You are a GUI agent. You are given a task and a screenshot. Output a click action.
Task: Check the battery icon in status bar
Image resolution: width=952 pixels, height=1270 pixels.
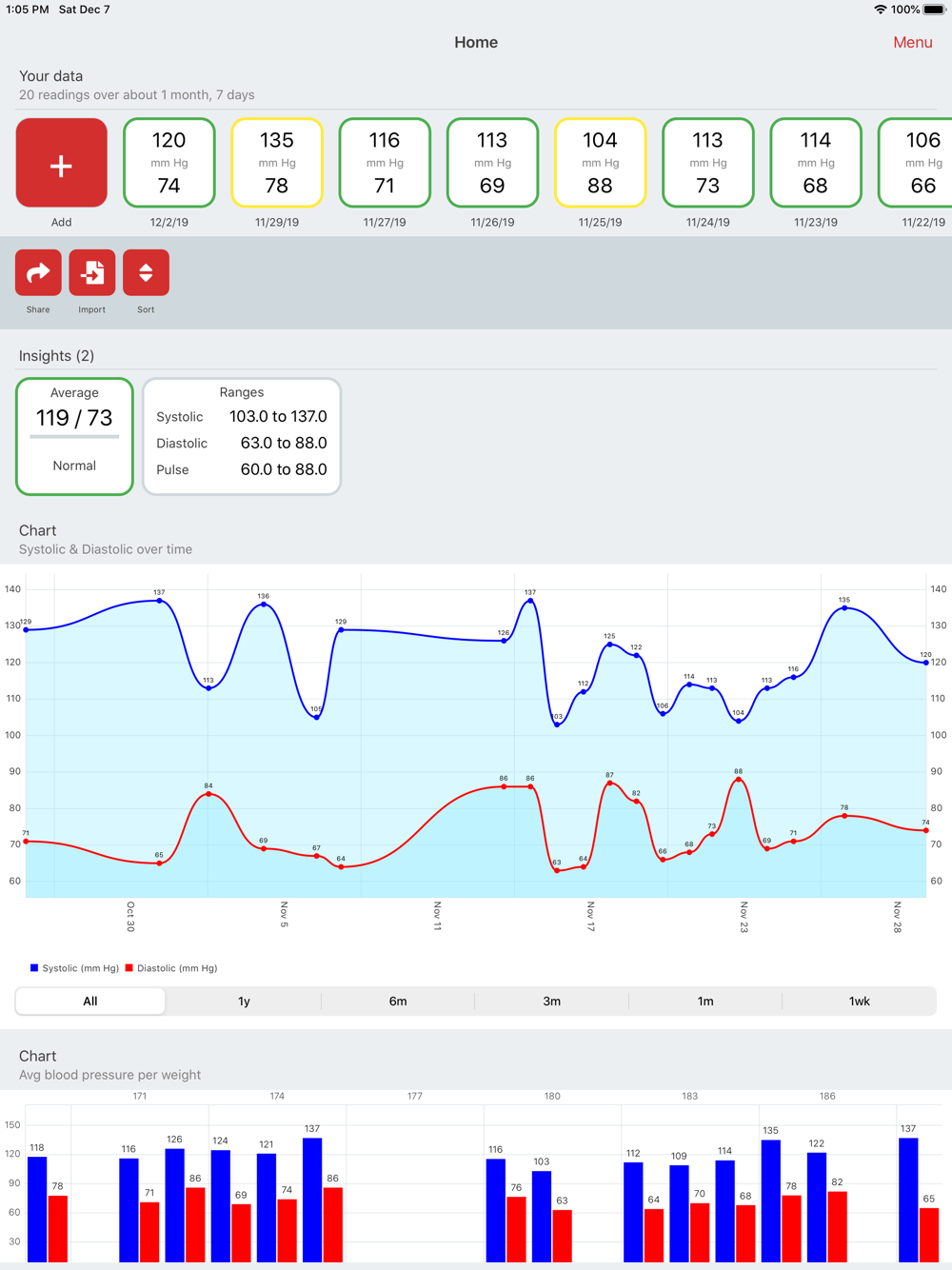coord(934,10)
